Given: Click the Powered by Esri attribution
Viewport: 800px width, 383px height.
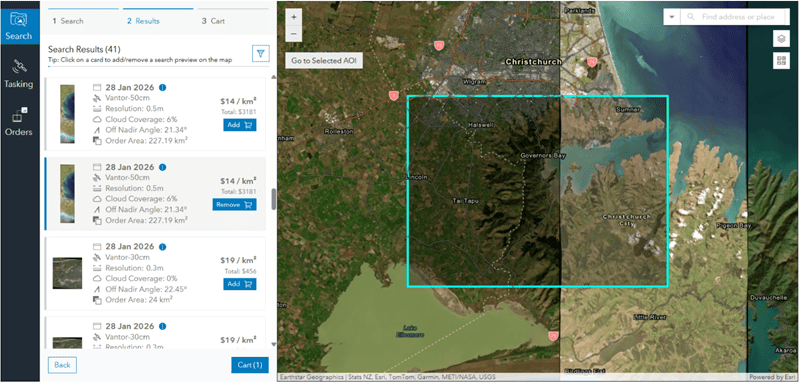Looking at the screenshot, I should click(x=773, y=377).
